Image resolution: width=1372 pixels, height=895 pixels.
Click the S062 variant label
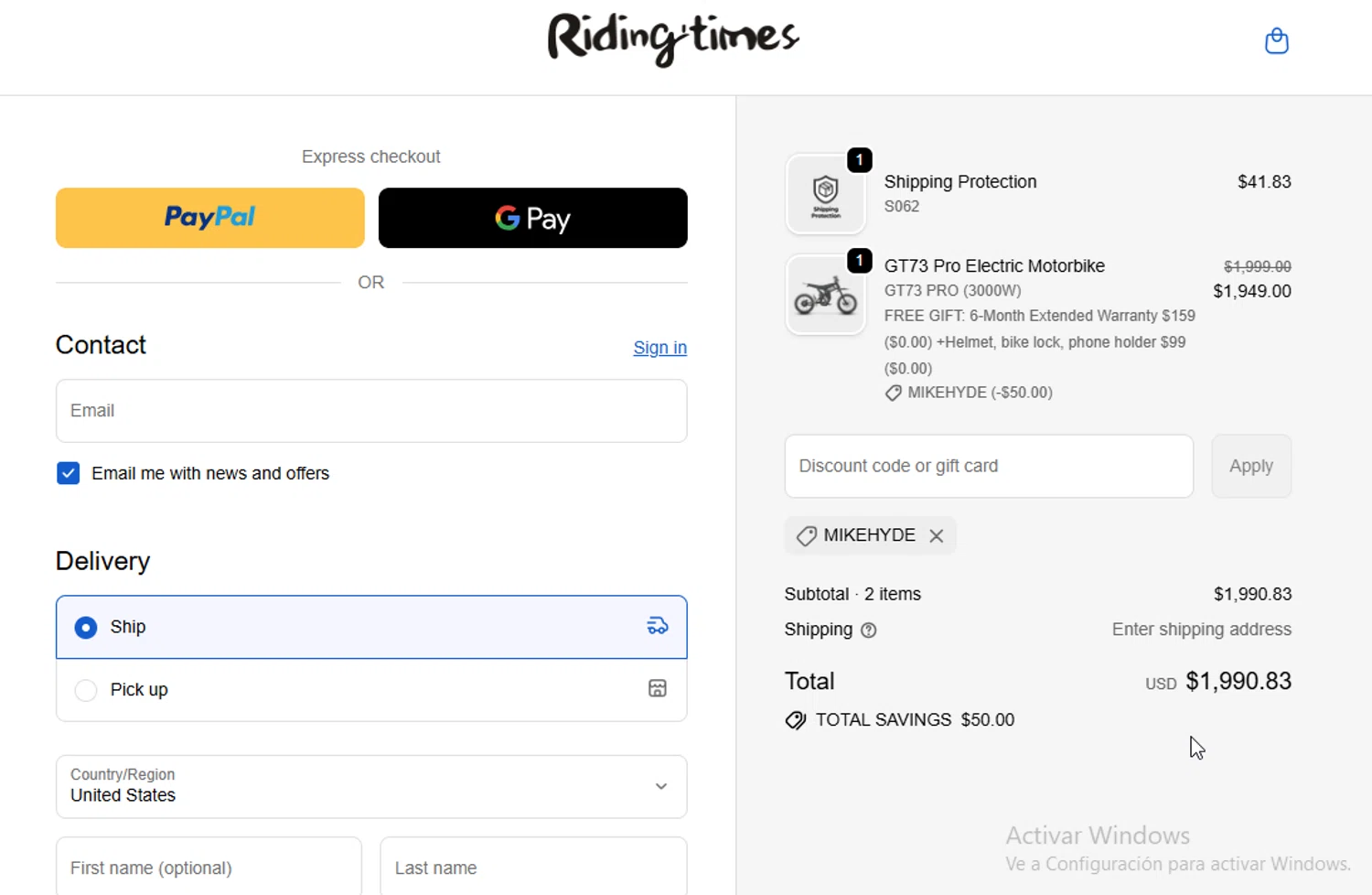pos(902,206)
